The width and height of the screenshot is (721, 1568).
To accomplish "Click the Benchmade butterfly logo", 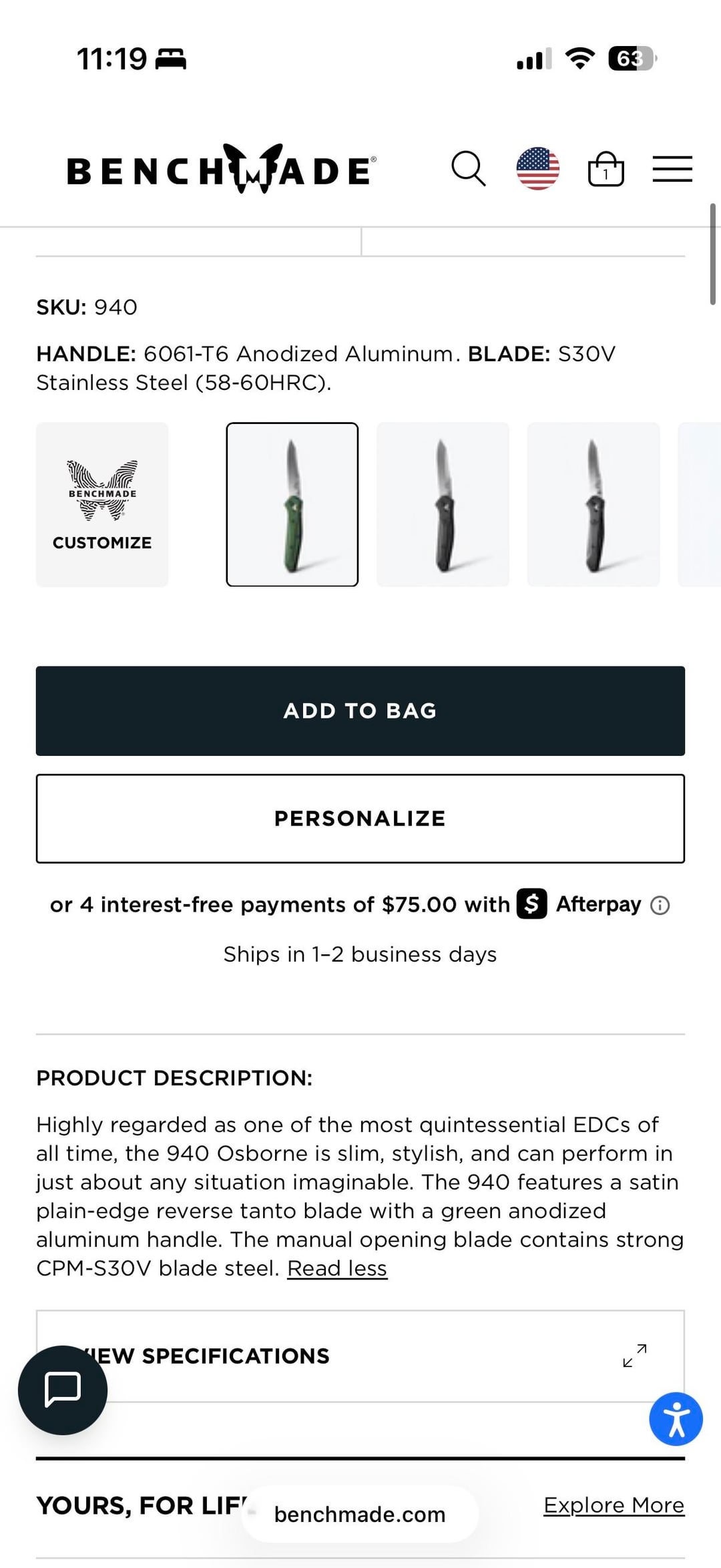I will 221,170.
